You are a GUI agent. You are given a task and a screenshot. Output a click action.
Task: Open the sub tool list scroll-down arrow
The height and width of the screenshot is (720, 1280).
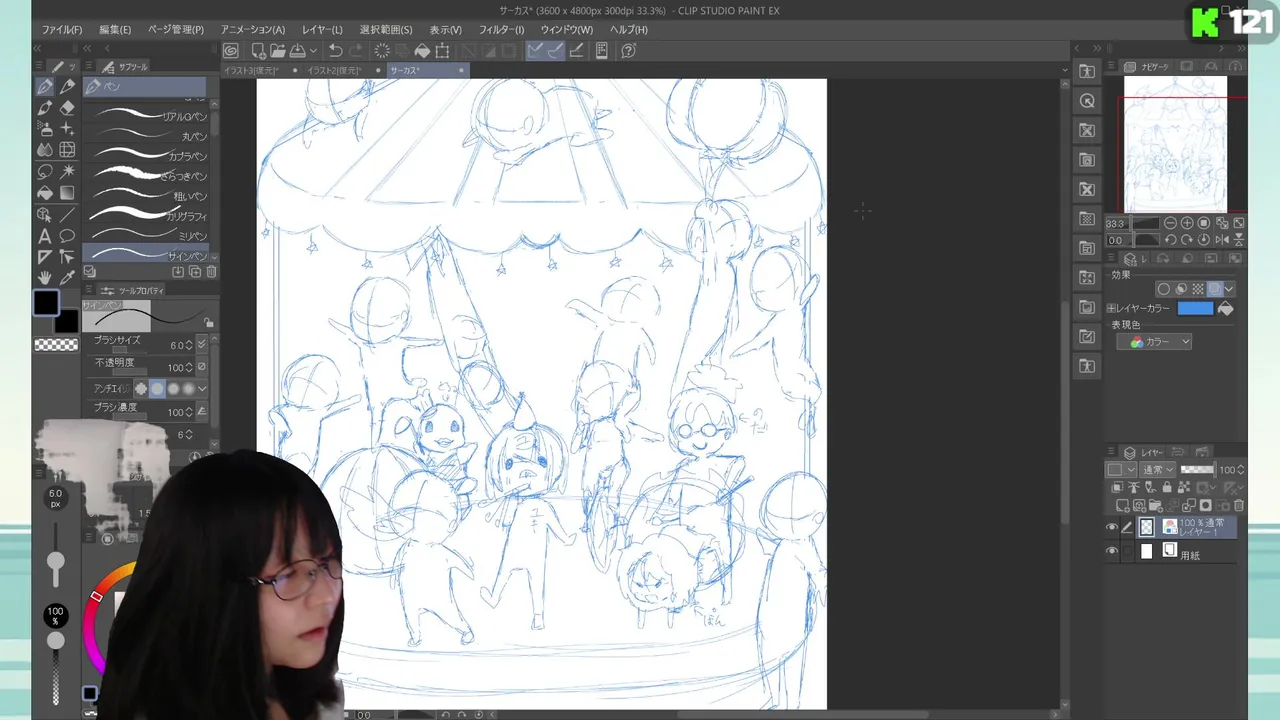point(215,255)
